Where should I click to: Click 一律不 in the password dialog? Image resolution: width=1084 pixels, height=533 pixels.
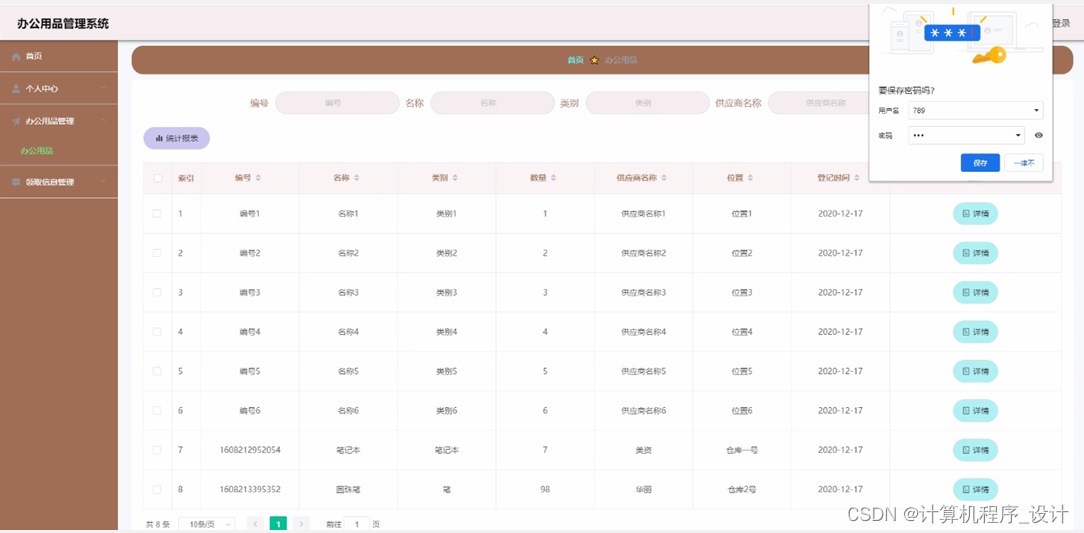(x=1024, y=162)
